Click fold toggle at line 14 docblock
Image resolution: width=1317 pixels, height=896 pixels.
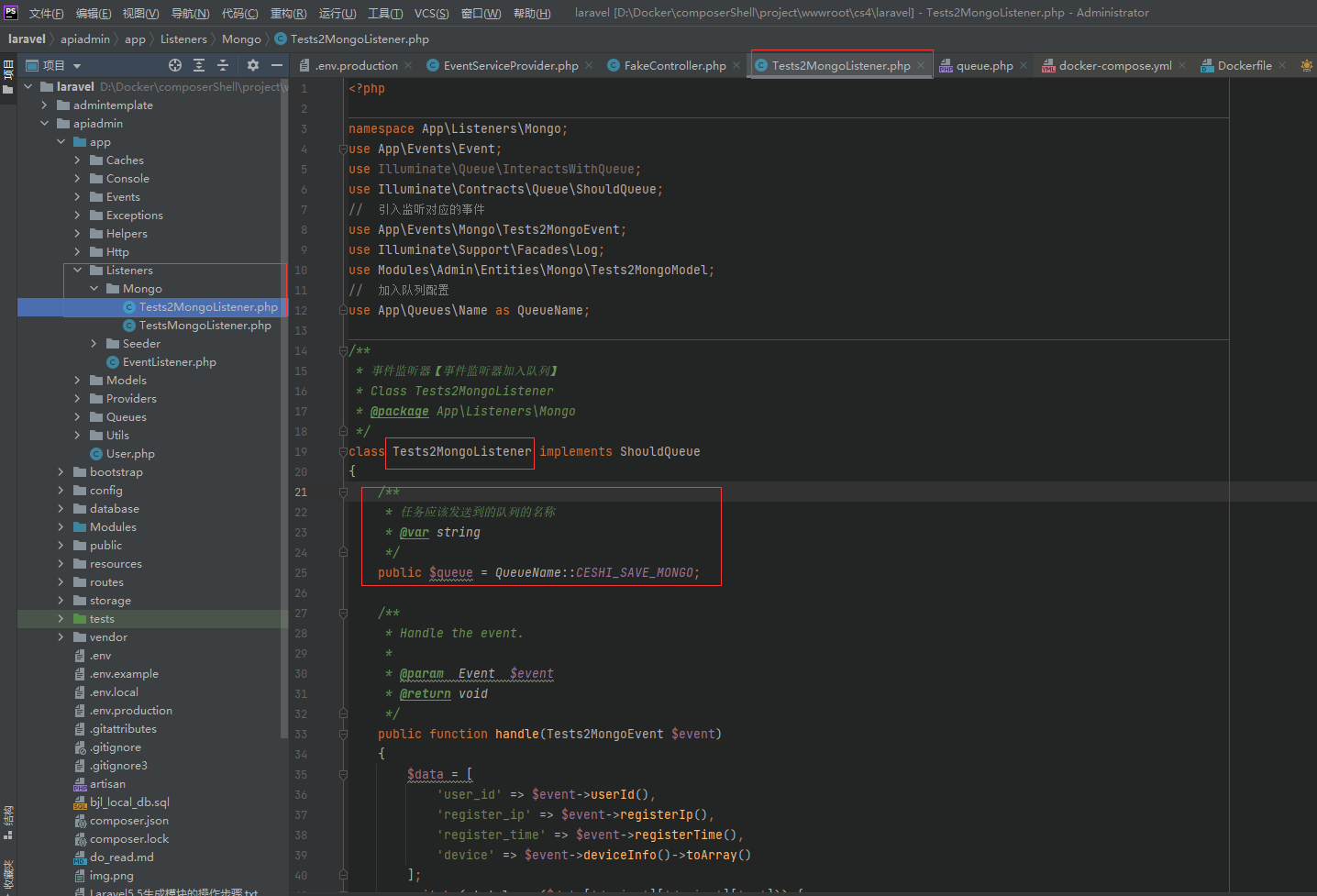pos(343,350)
